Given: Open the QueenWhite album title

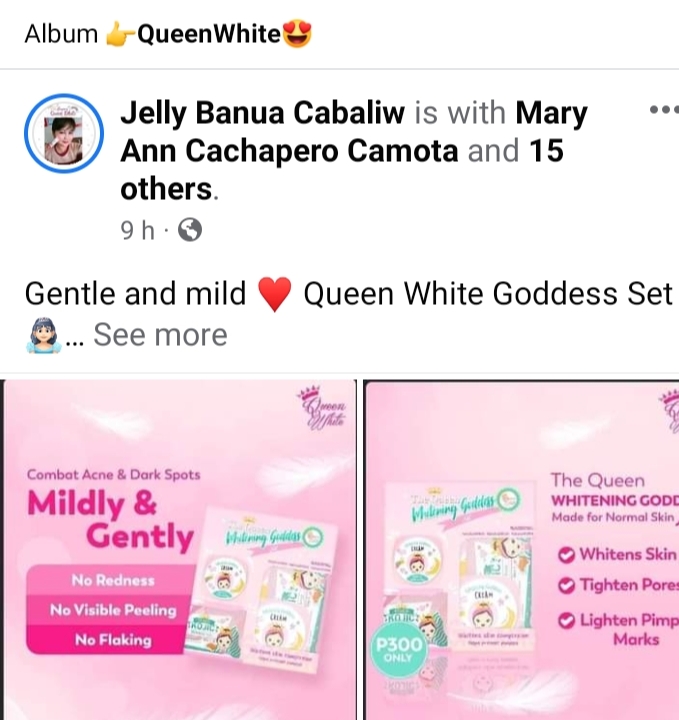Looking at the screenshot, I should point(209,34).
